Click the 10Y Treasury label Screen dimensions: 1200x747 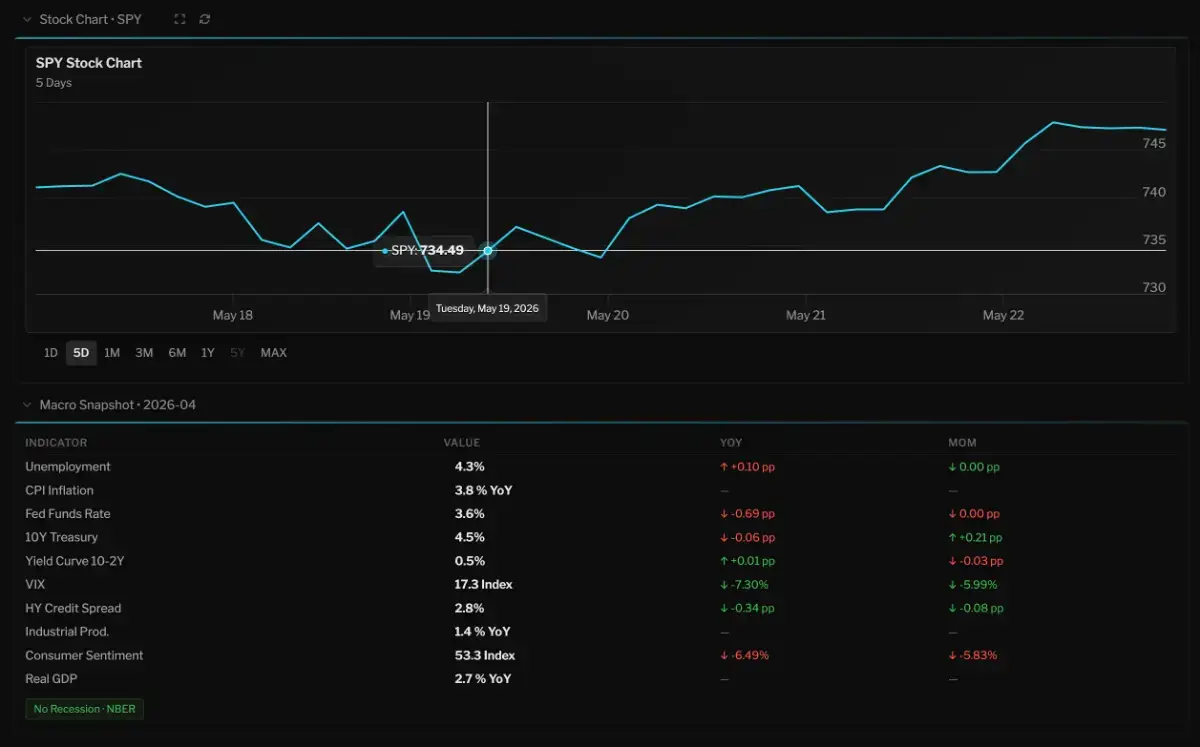[x=61, y=538]
